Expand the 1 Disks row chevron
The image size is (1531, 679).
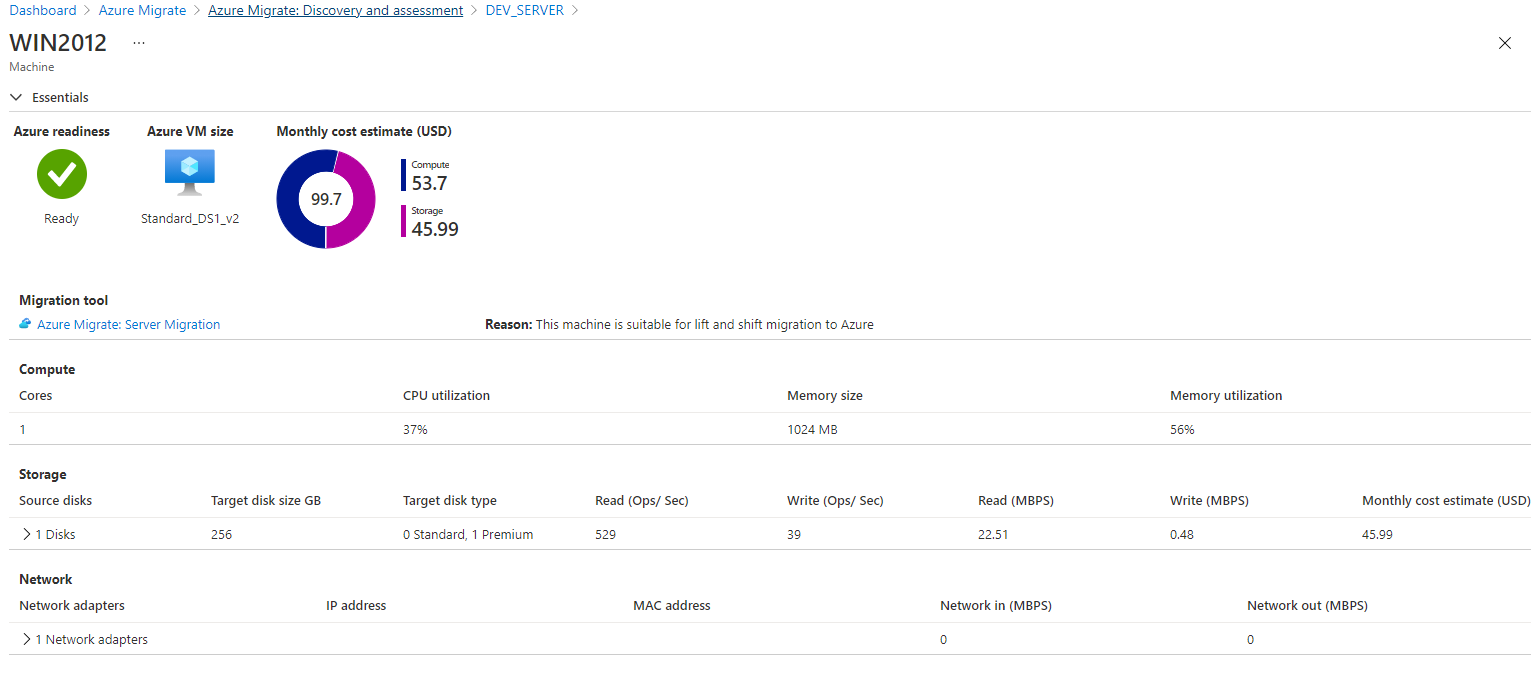coord(26,534)
